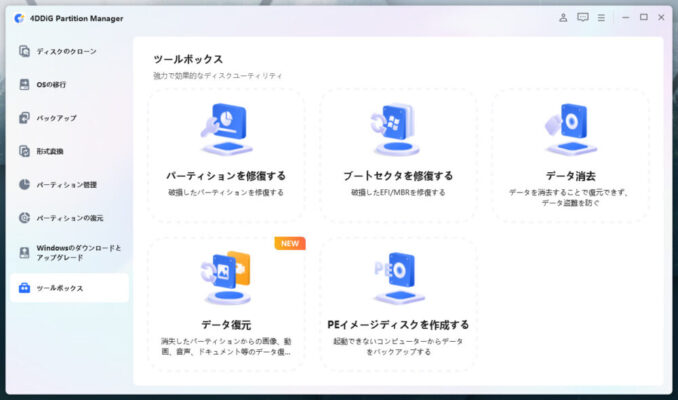Click the データ復元 card description text
Screen dimensions: 678x400
pos(226,346)
